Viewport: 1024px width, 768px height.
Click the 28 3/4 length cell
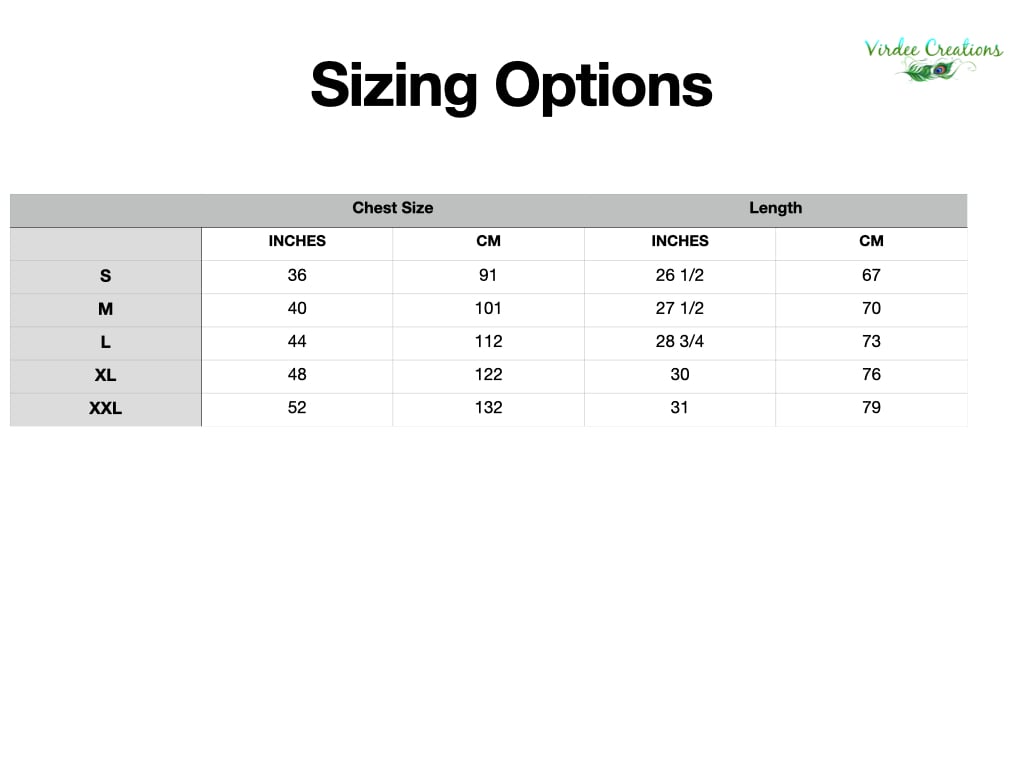pos(680,341)
